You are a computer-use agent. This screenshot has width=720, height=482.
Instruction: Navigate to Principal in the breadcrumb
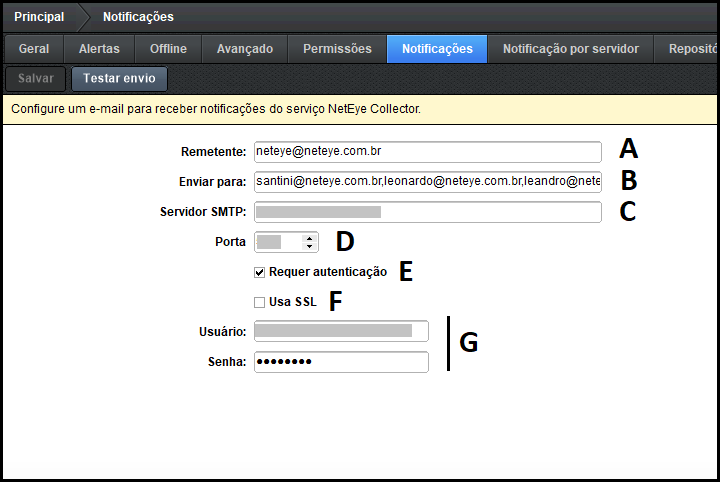click(x=40, y=17)
